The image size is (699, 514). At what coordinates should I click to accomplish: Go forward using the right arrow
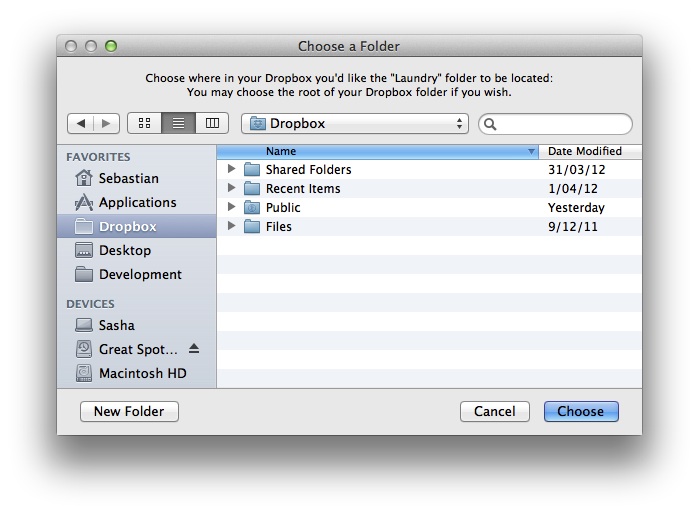tap(107, 123)
